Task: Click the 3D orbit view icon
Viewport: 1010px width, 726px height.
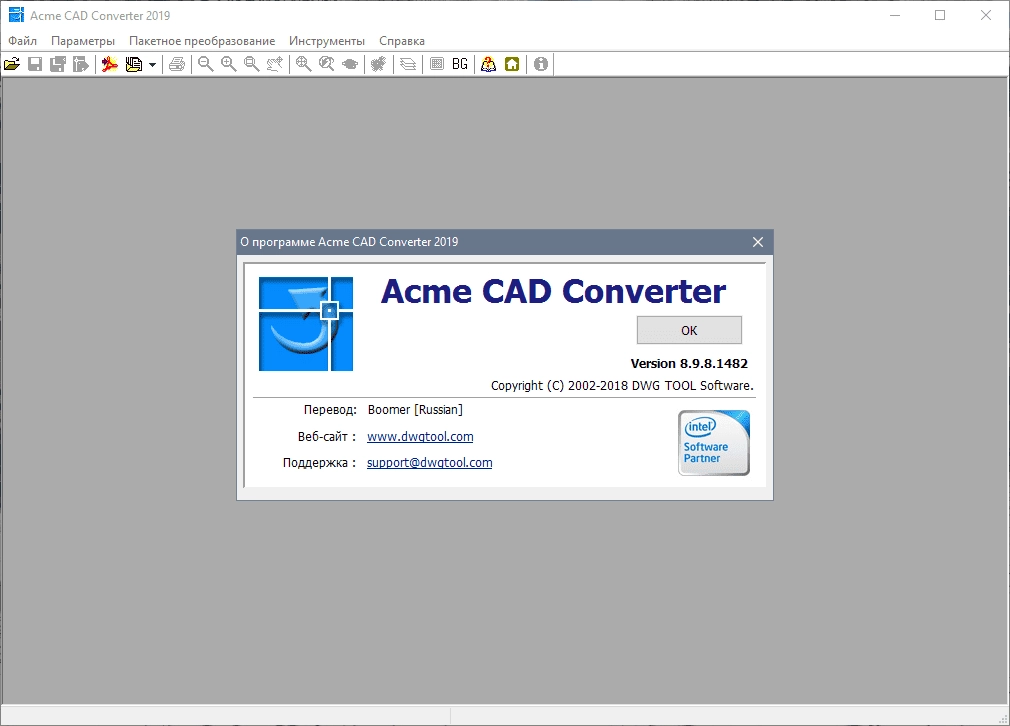Action: [350, 64]
